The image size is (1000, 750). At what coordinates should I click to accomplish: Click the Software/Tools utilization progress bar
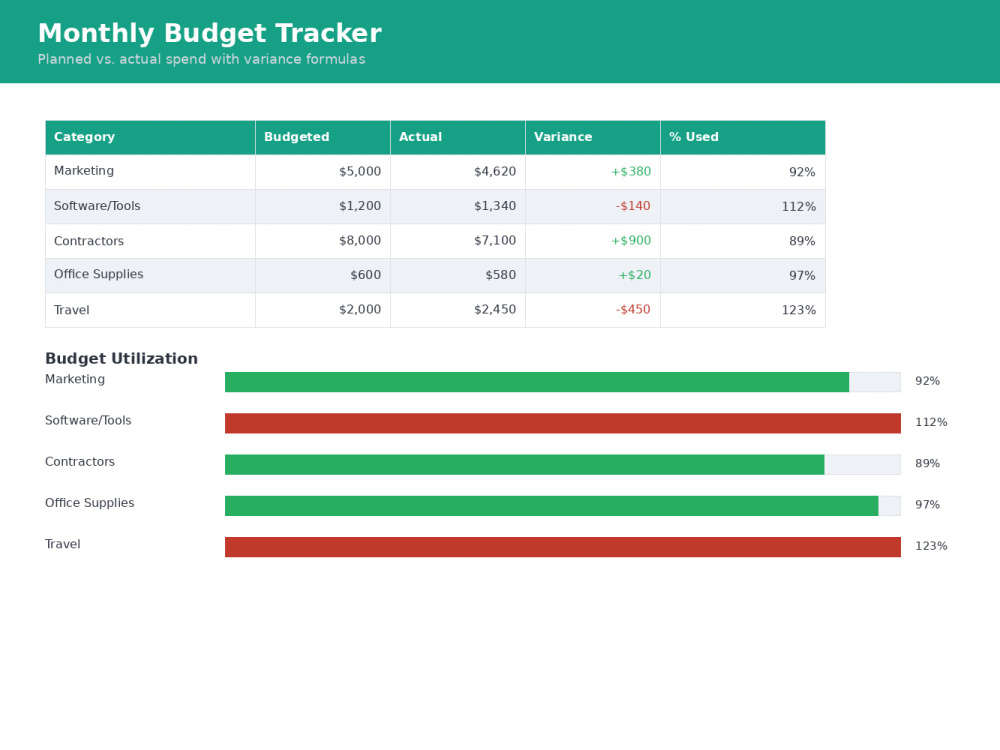pyautogui.click(x=562, y=423)
